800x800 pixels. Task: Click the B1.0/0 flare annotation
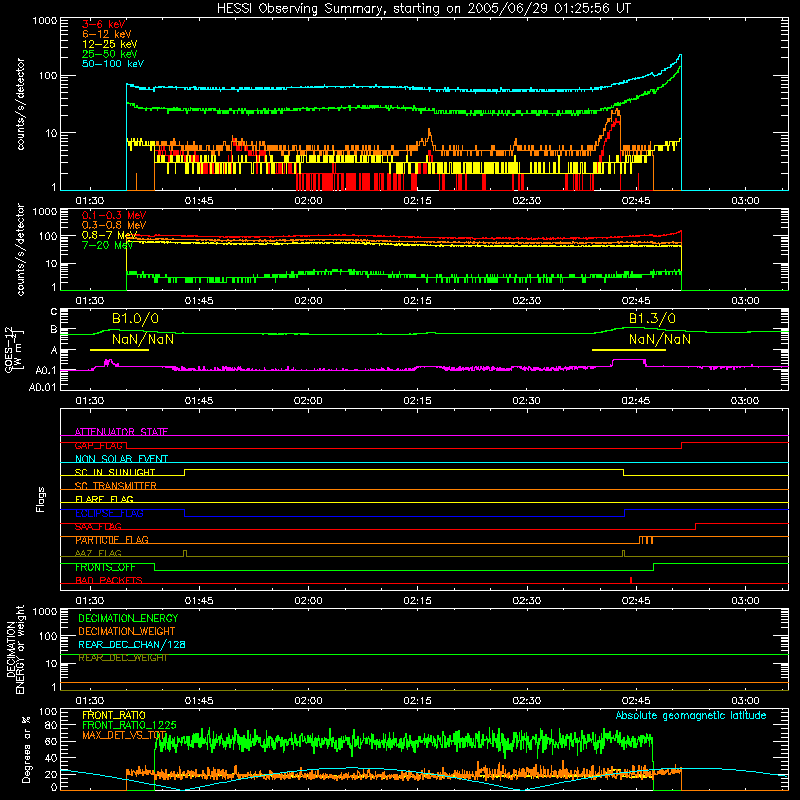point(135,319)
